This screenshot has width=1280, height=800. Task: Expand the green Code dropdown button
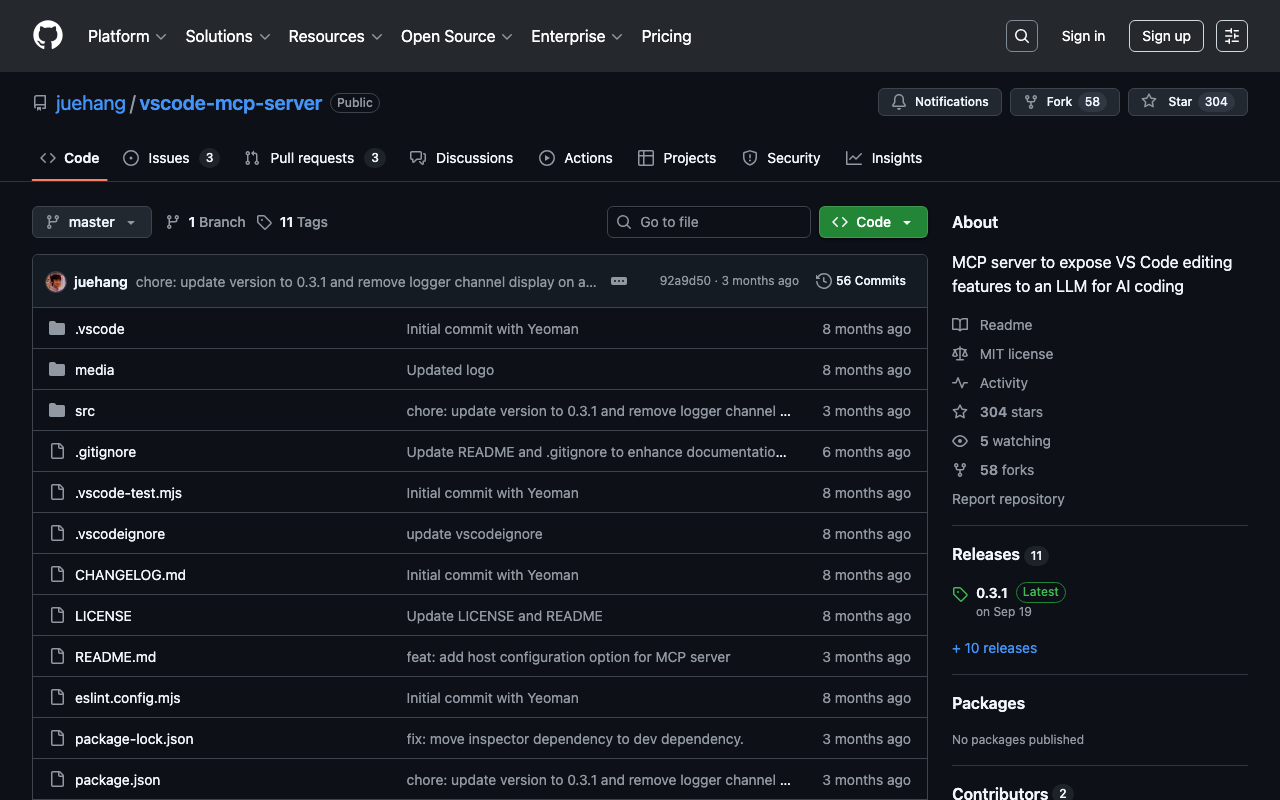pos(872,222)
